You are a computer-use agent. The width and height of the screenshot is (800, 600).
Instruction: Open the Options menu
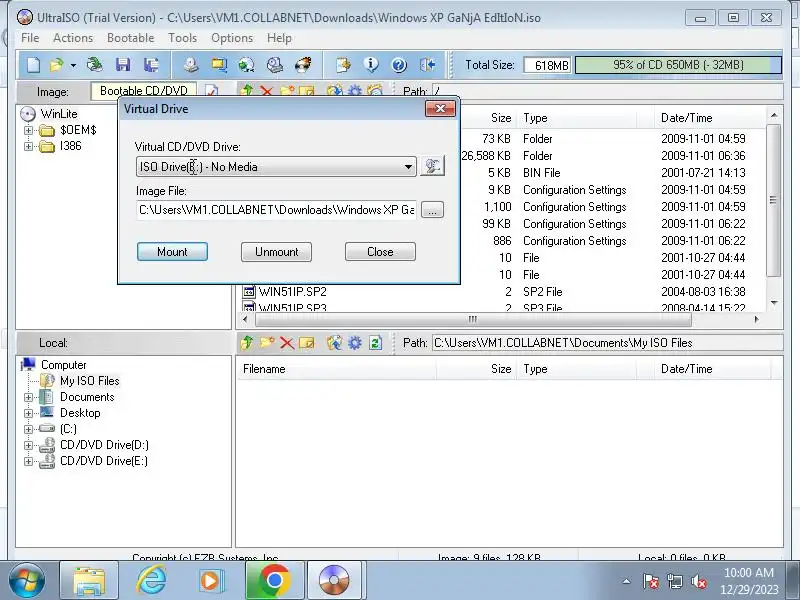(x=232, y=38)
